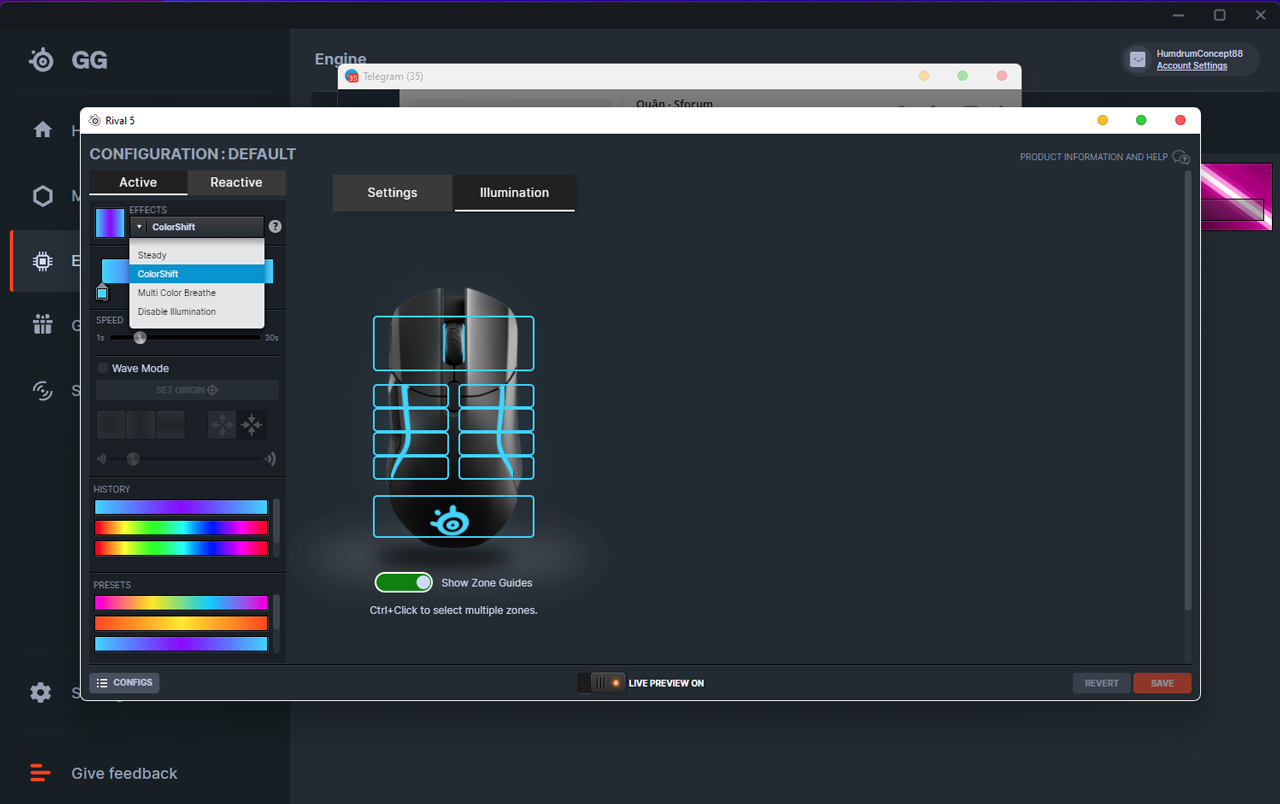Viewport: 1280px width, 804px height.
Task: Click the account avatar icon
Action: [x=1138, y=60]
